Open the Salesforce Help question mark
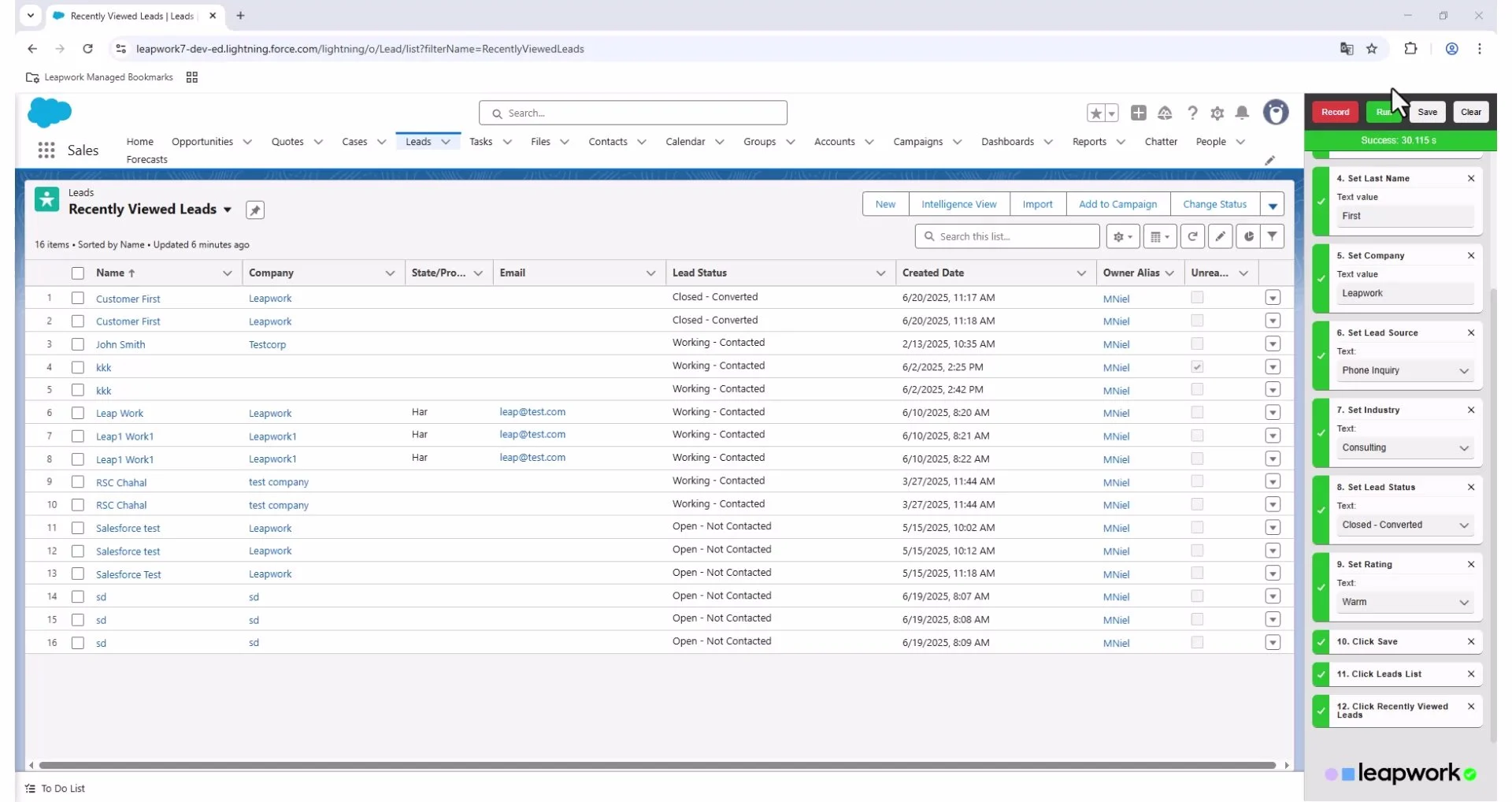 point(1192,113)
